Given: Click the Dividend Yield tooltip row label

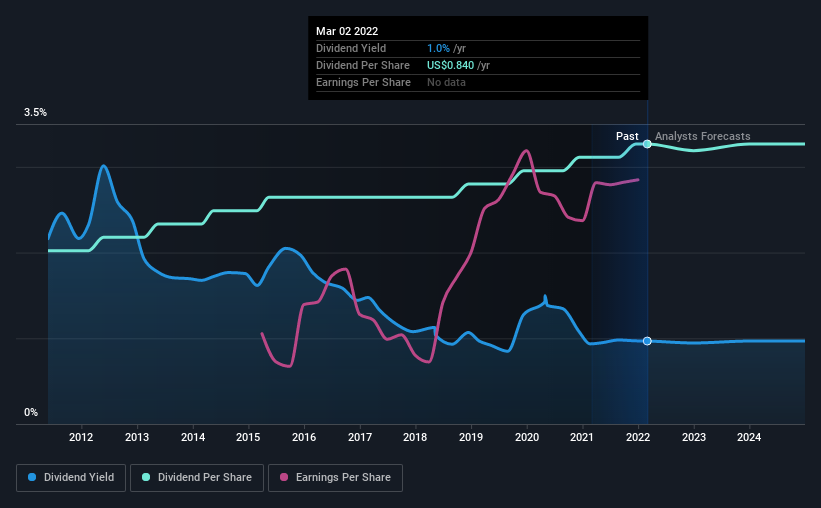Looking at the screenshot, I should pyautogui.click(x=351, y=48).
